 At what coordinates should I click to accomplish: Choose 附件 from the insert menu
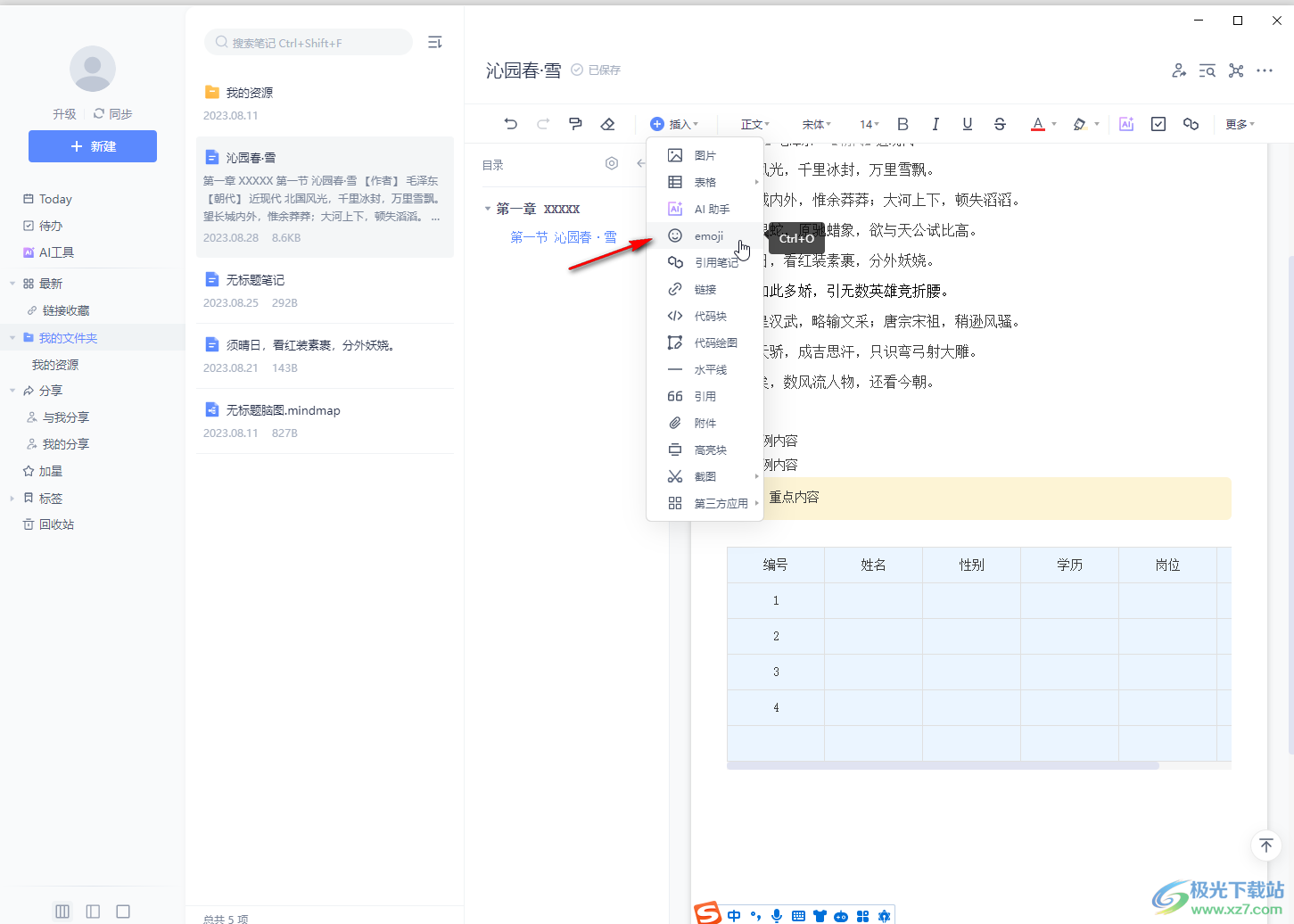click(705, 423)
